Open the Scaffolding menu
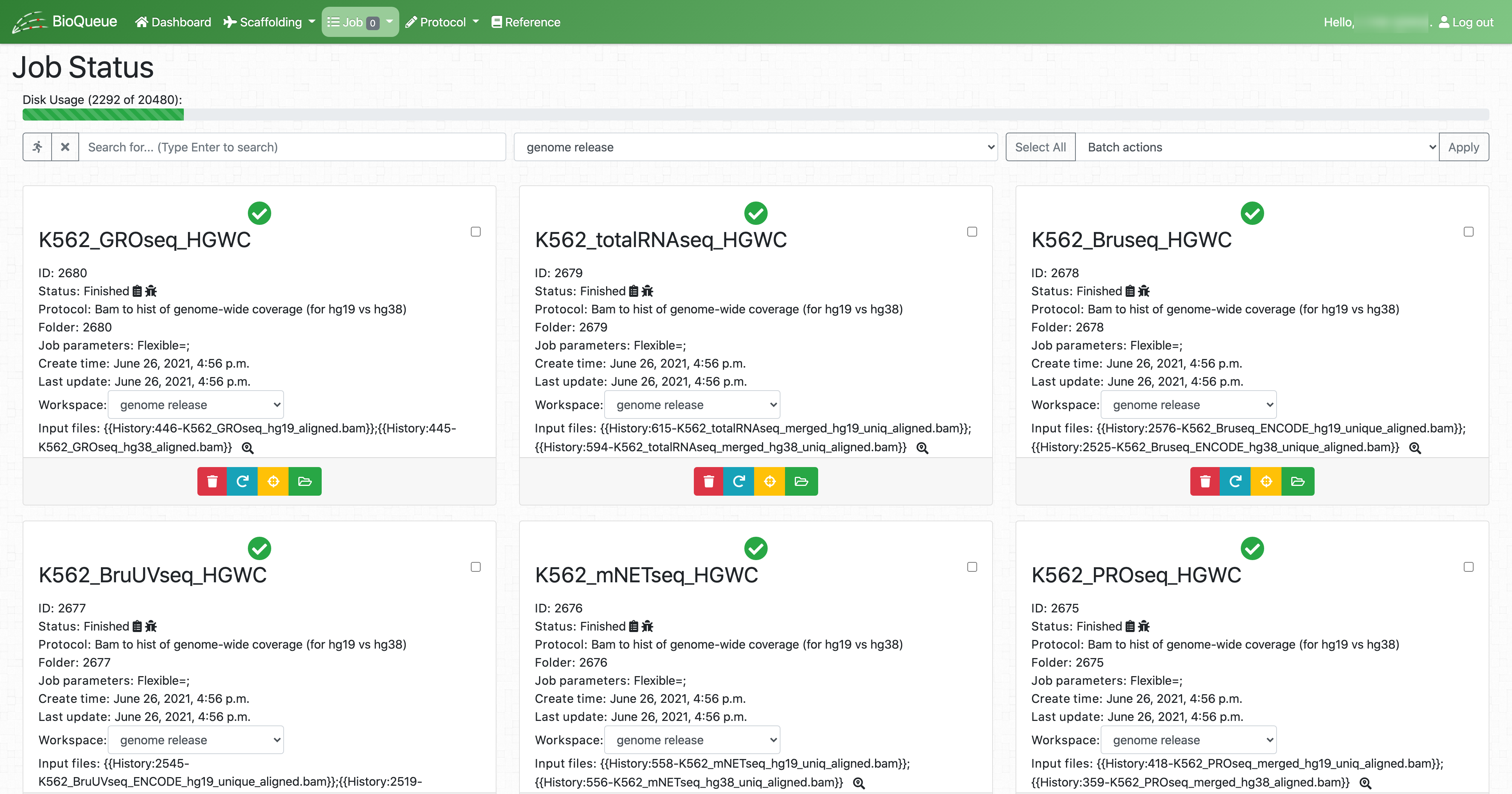Image resolution: width=1512 pixels, height=794 pixels. click(x=269, y=22)
